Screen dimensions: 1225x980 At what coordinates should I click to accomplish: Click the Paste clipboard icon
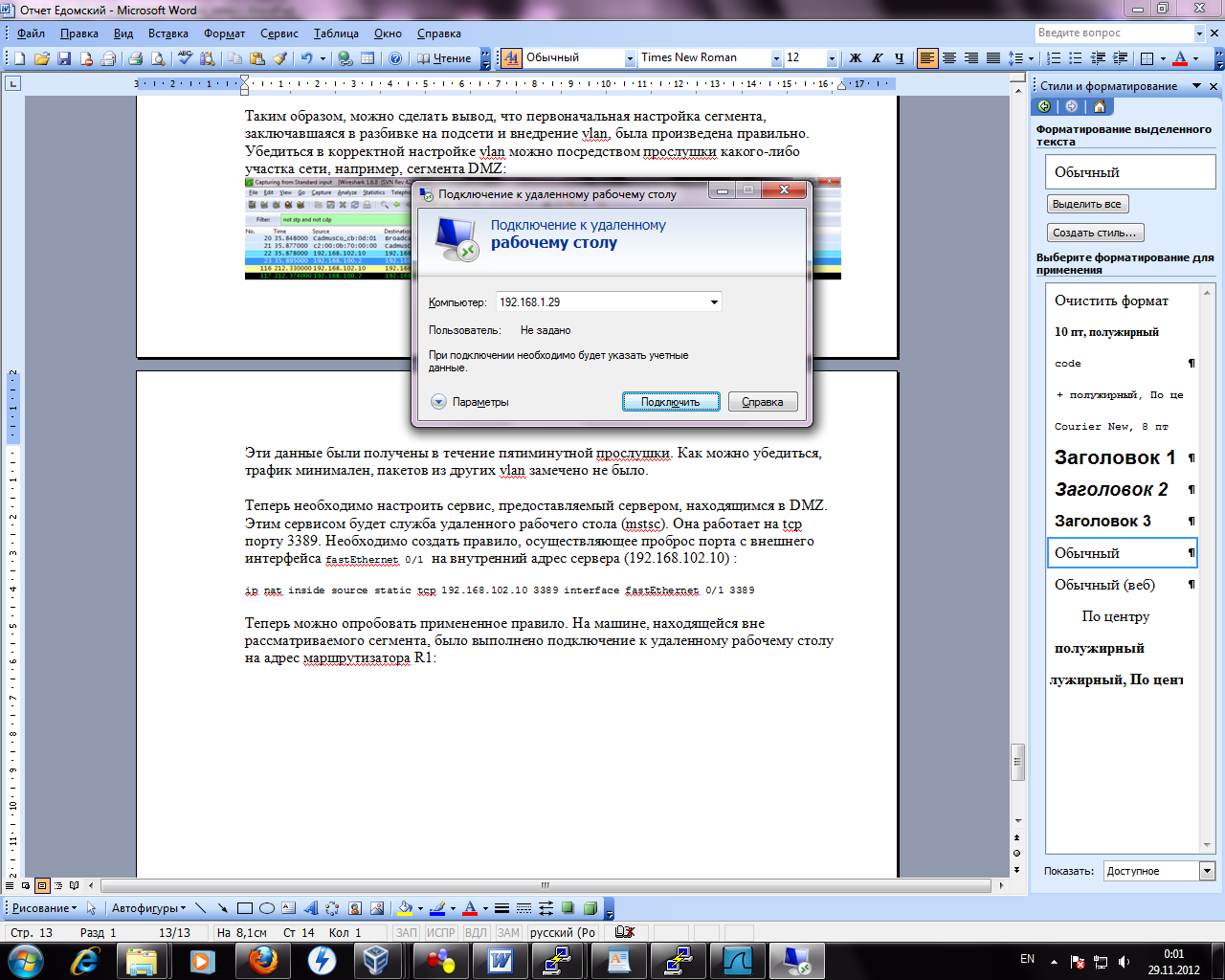(256, 58)
